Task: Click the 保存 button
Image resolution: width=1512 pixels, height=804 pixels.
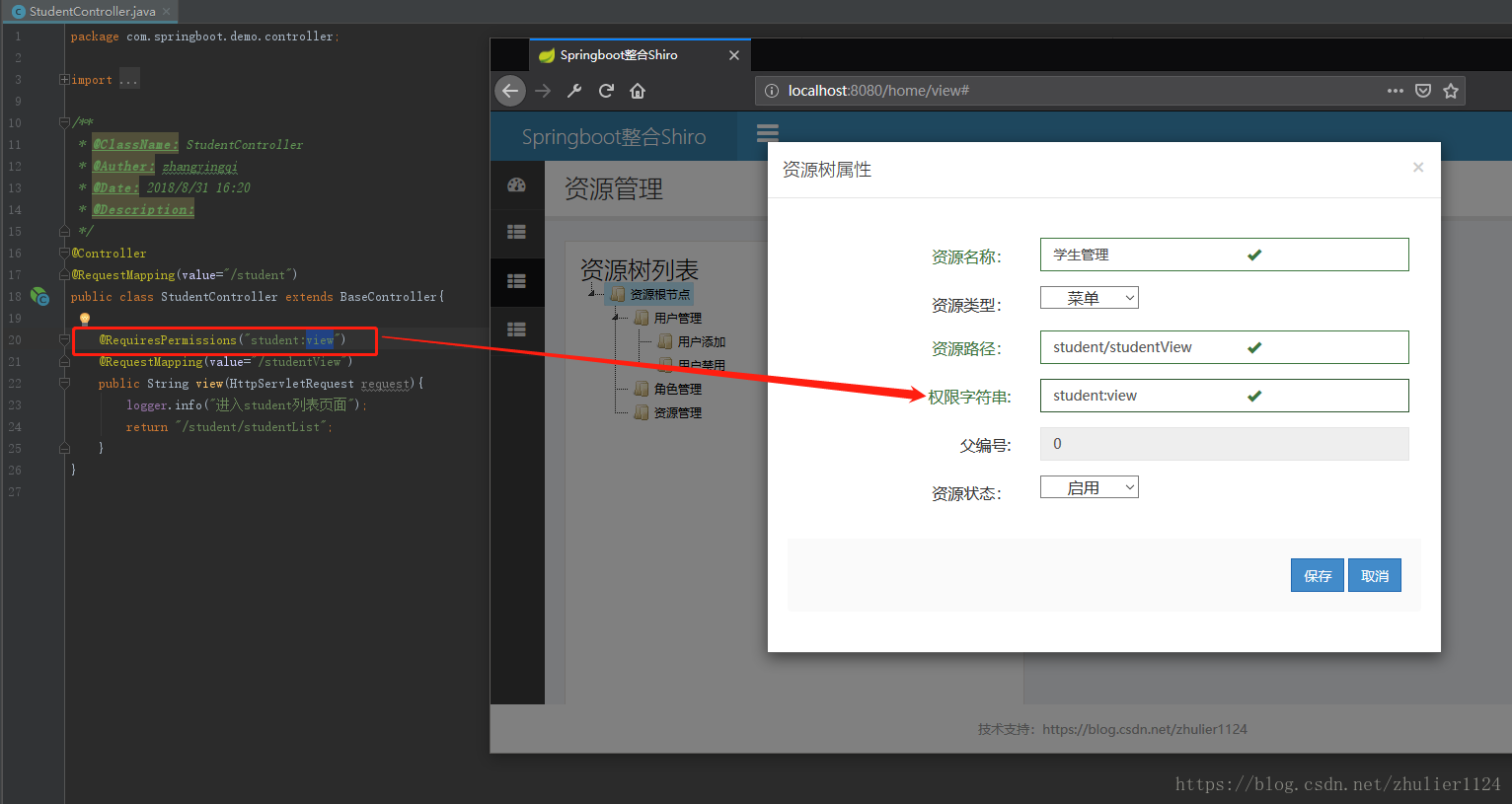Action: (1318, 575)
